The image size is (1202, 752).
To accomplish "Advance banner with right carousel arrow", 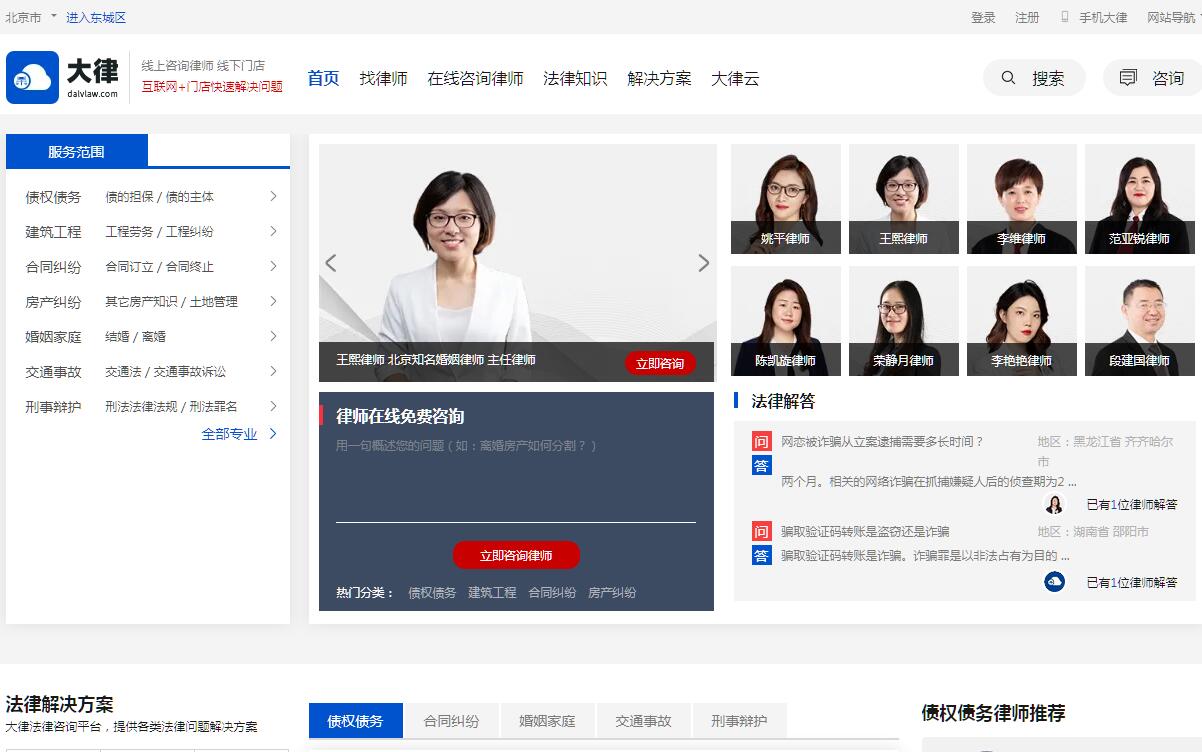I will pos(703,263).
